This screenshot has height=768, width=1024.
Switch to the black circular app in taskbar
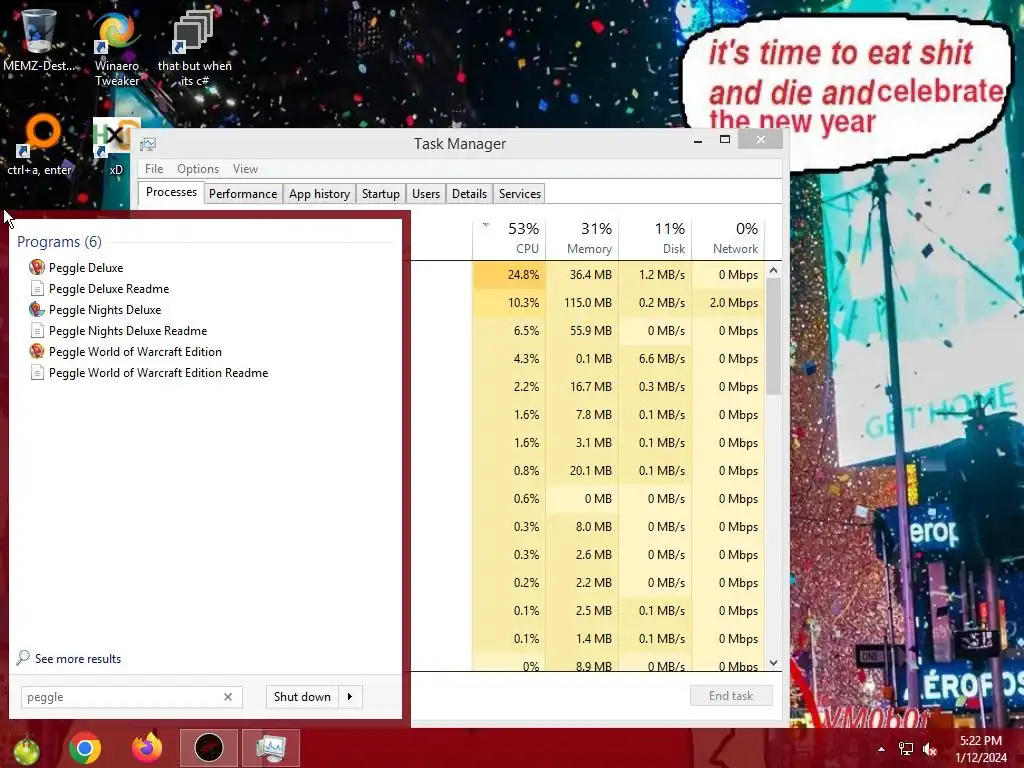pyautogui.click(x=209, y=748)
